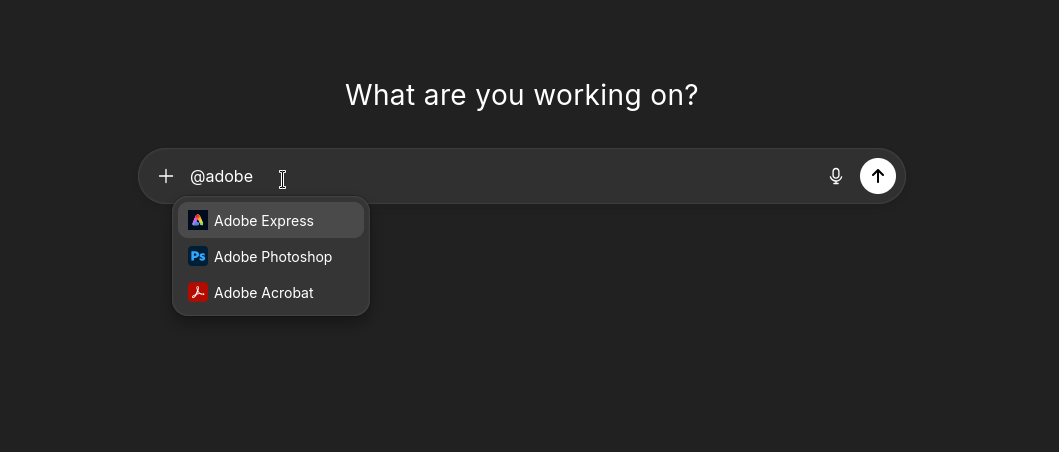Click the blue Ps Photoshop icon
The width and height of the screenshot is (1059, 452).
tap(198, 256)
